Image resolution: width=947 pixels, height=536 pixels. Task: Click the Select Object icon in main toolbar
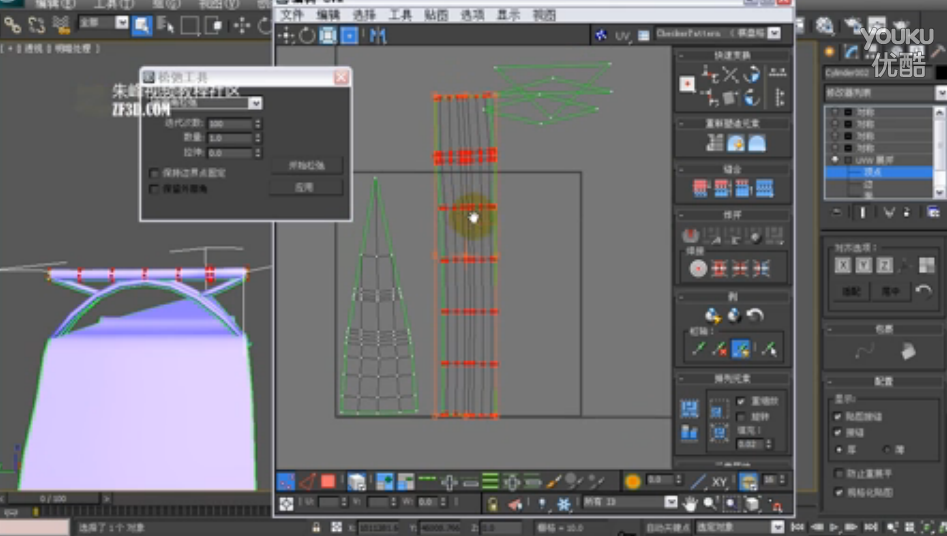pos(141,25)
